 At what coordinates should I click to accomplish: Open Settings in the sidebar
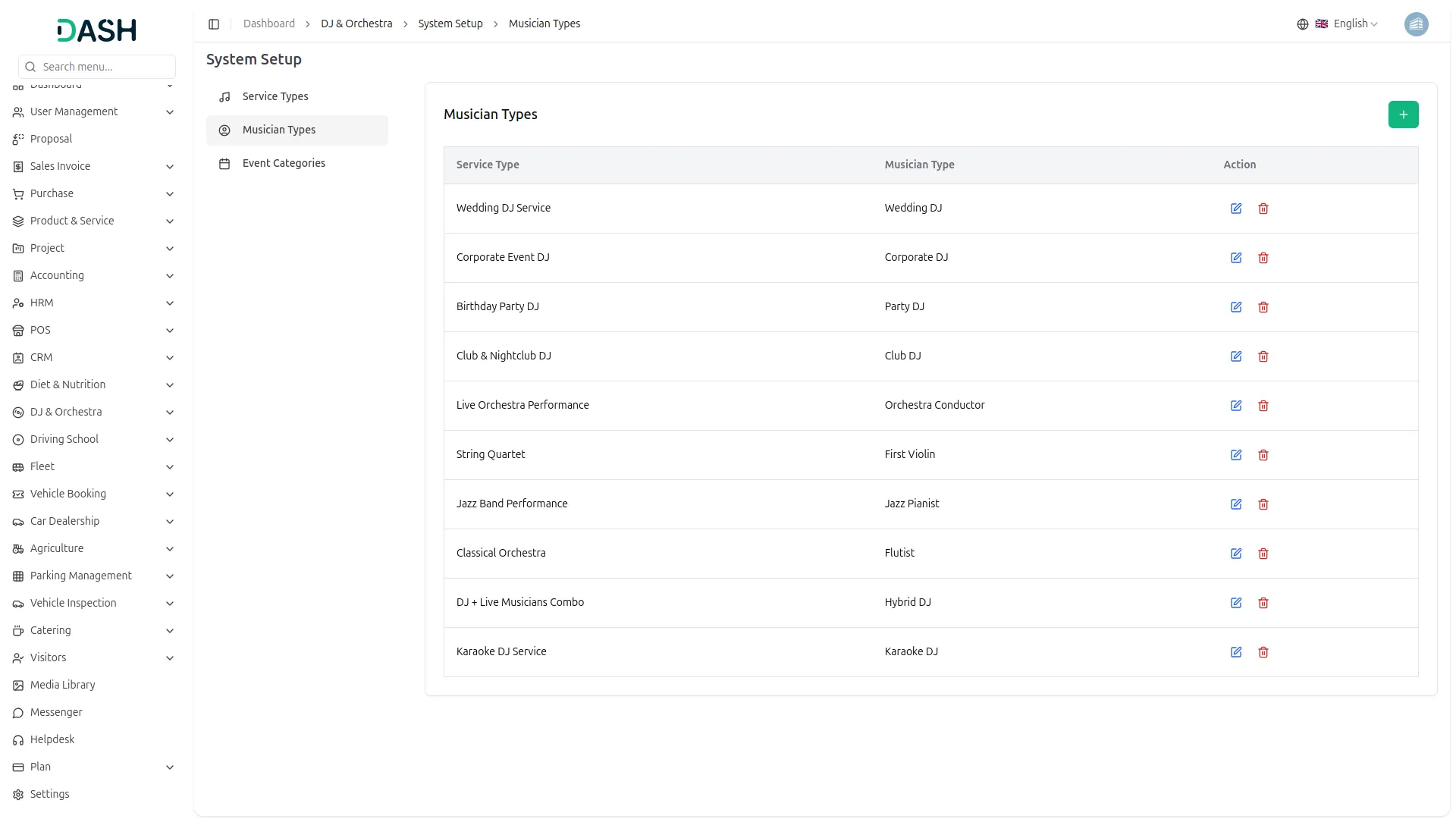(50, 794)
